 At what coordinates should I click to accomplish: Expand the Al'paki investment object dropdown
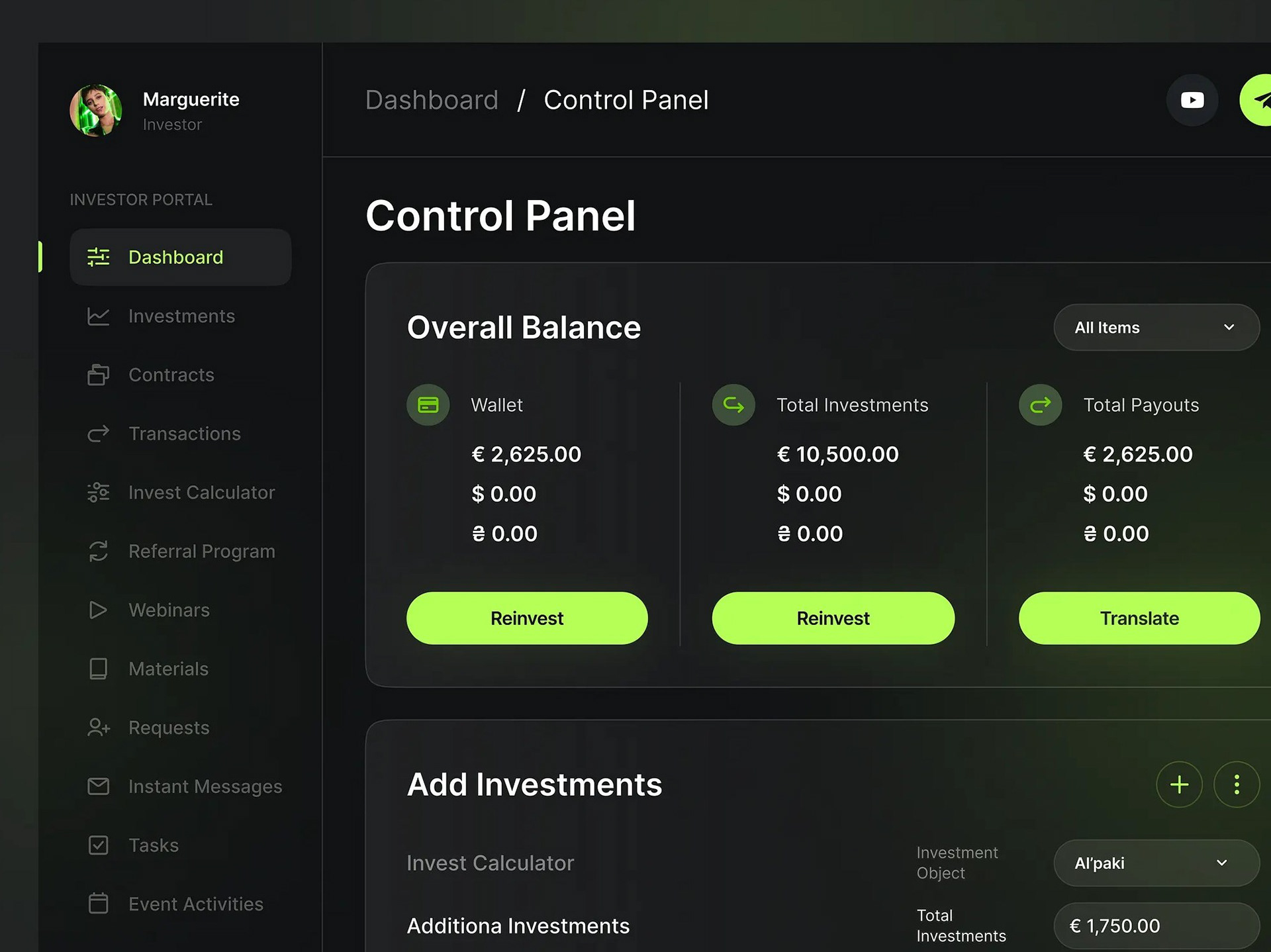coord(1156,863)
